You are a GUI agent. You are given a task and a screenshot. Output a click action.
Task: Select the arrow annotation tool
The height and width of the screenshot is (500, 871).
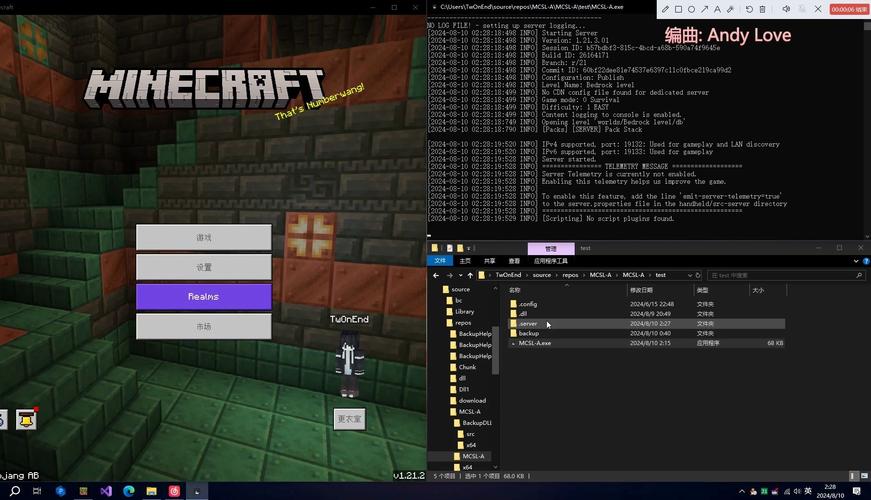tap(705, 9)
